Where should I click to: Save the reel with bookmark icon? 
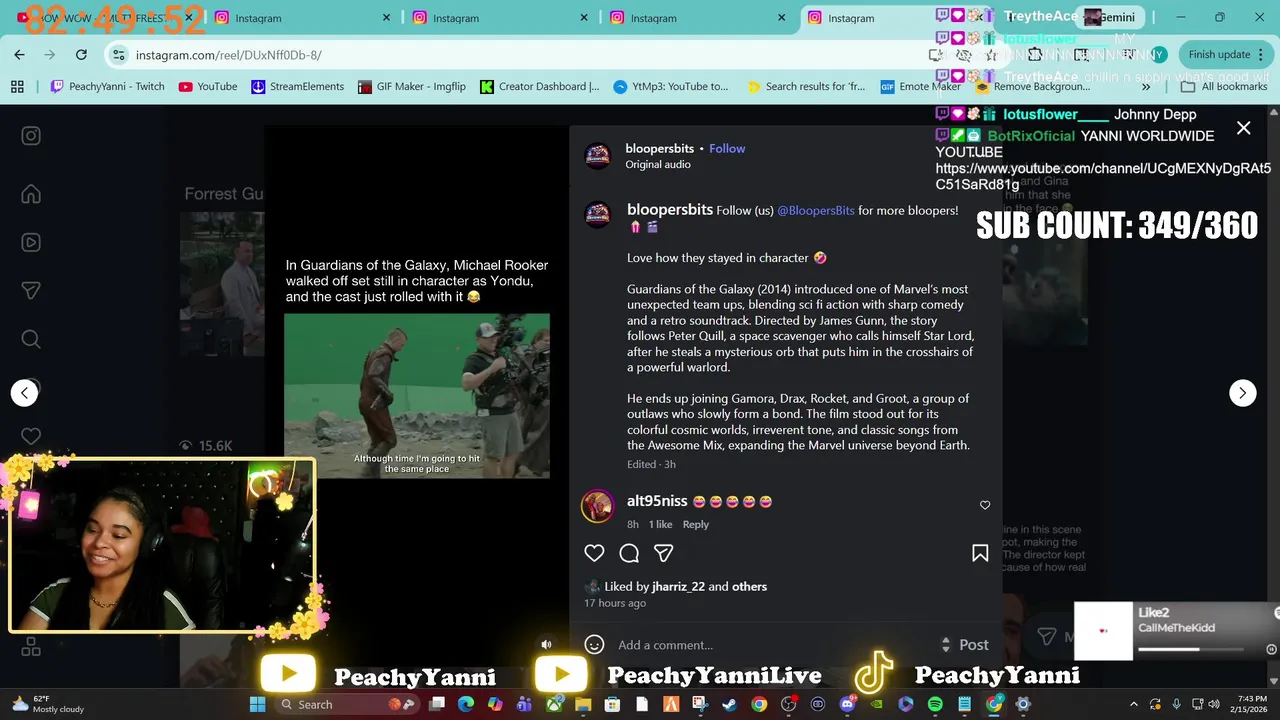coord(980,553)
